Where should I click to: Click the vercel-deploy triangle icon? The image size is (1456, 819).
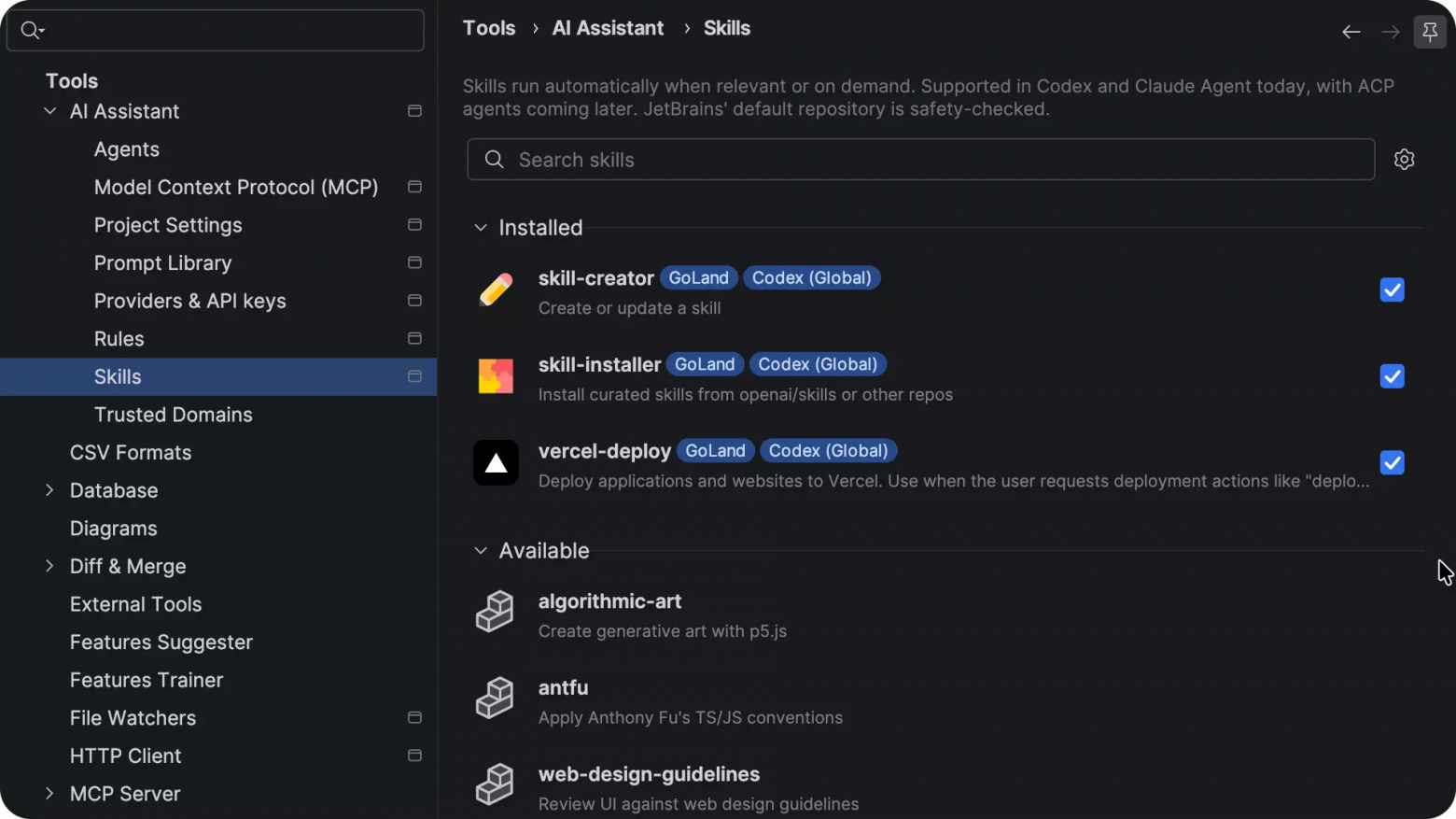click(496, 463)
